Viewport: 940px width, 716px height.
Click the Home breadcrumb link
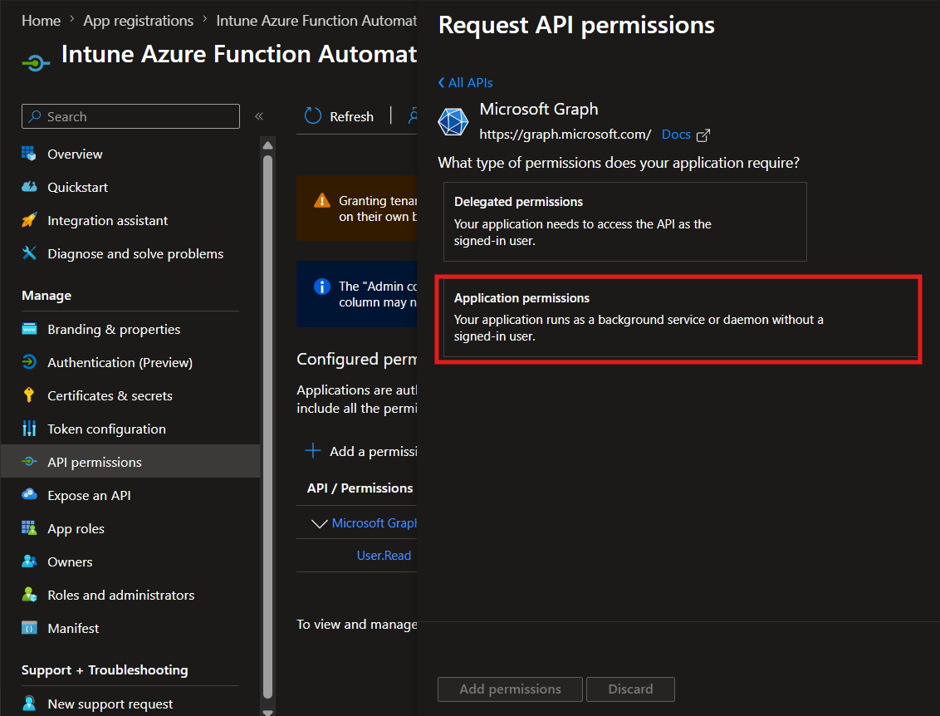41,20
